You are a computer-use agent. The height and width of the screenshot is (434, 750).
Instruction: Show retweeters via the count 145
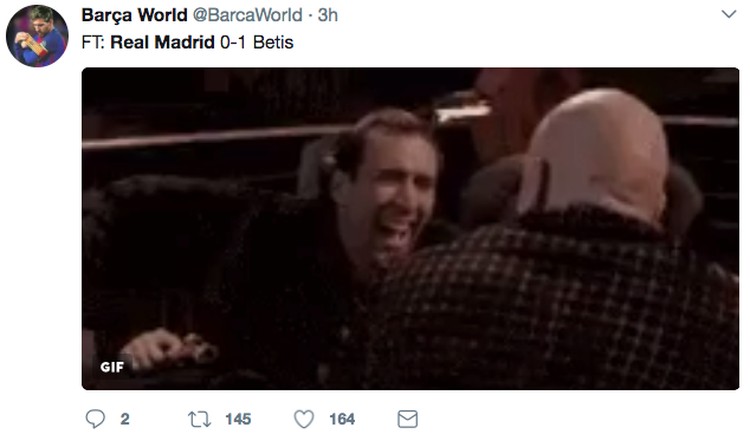(238, 419)
